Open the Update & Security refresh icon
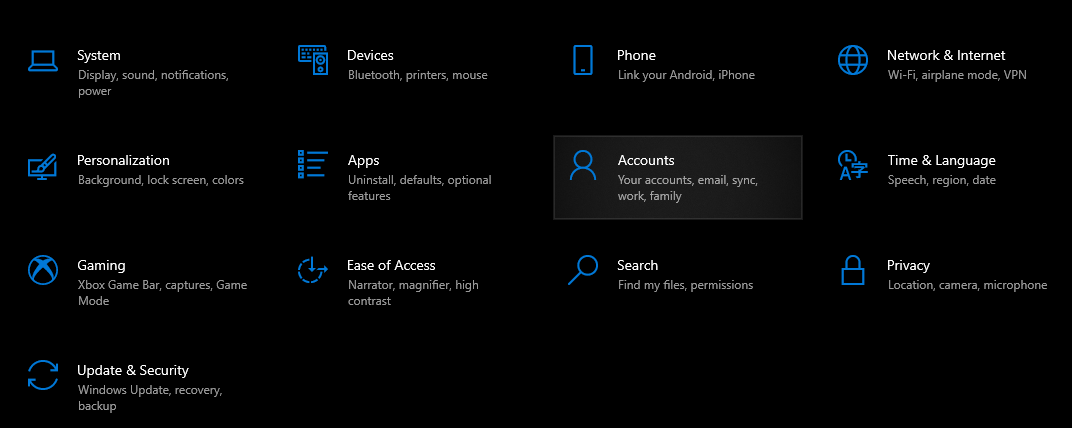 coord(42,375)
